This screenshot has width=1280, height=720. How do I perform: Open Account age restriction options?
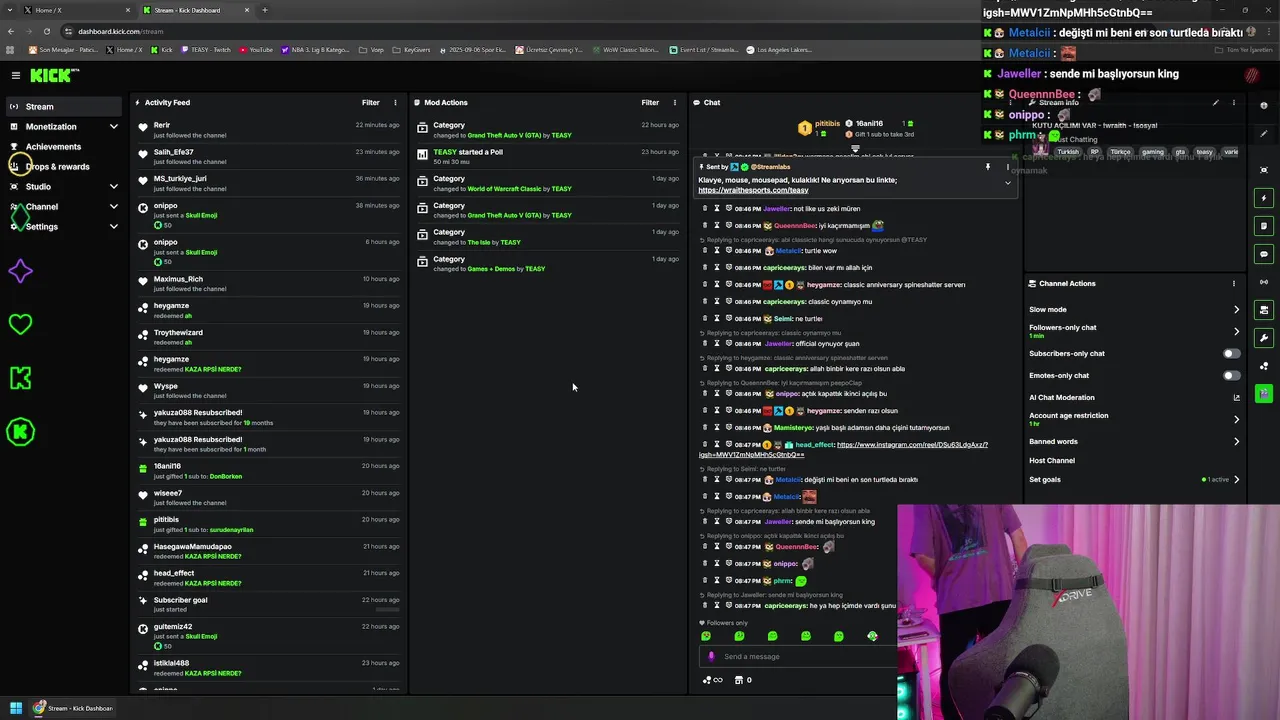coord(1236,419)
